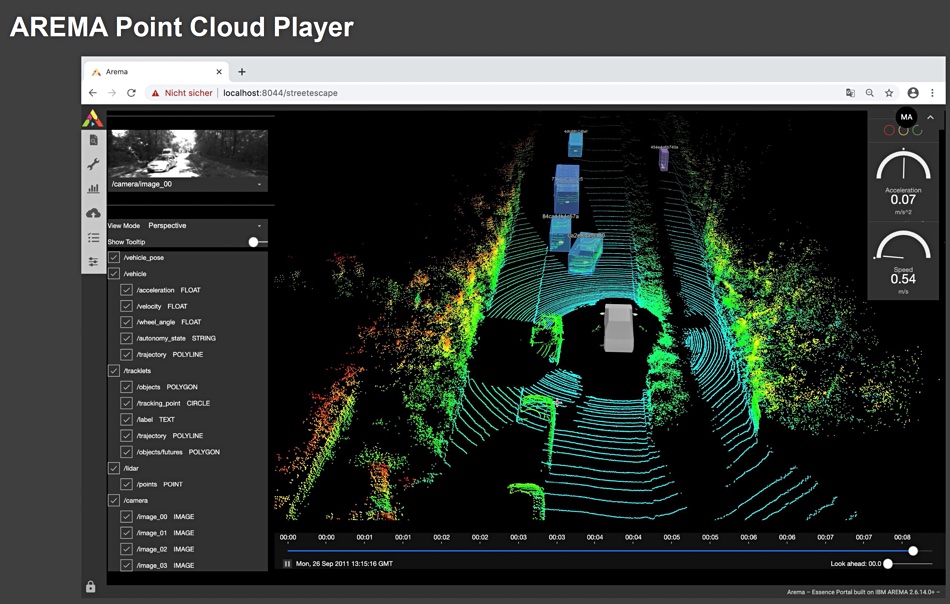Open the browser three-dot menu

[932, 93]
